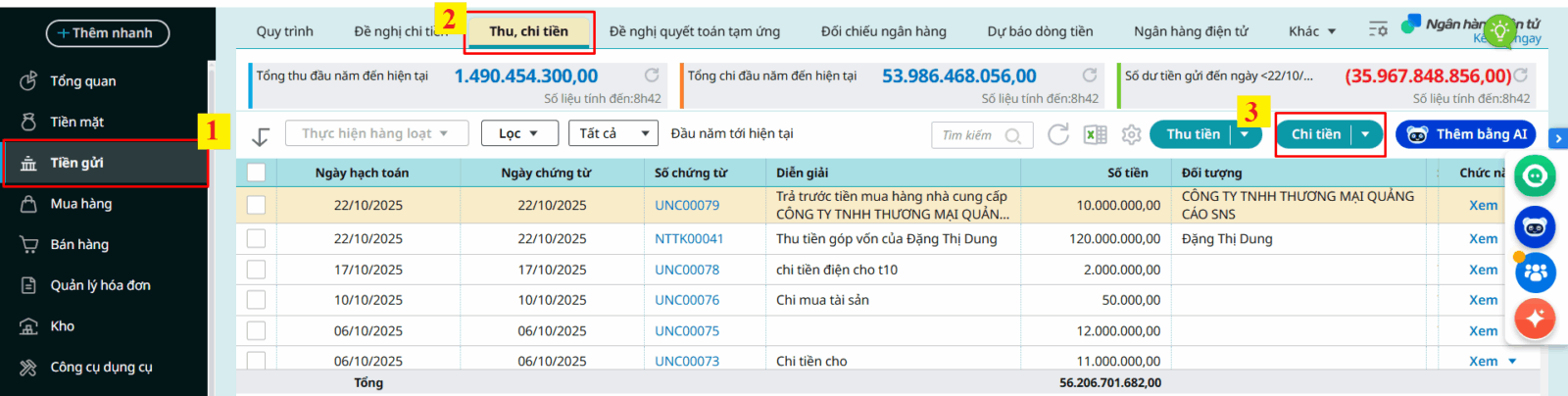
Task: Open the Lọc filter dropdown
Action: [x=519, y=133]
